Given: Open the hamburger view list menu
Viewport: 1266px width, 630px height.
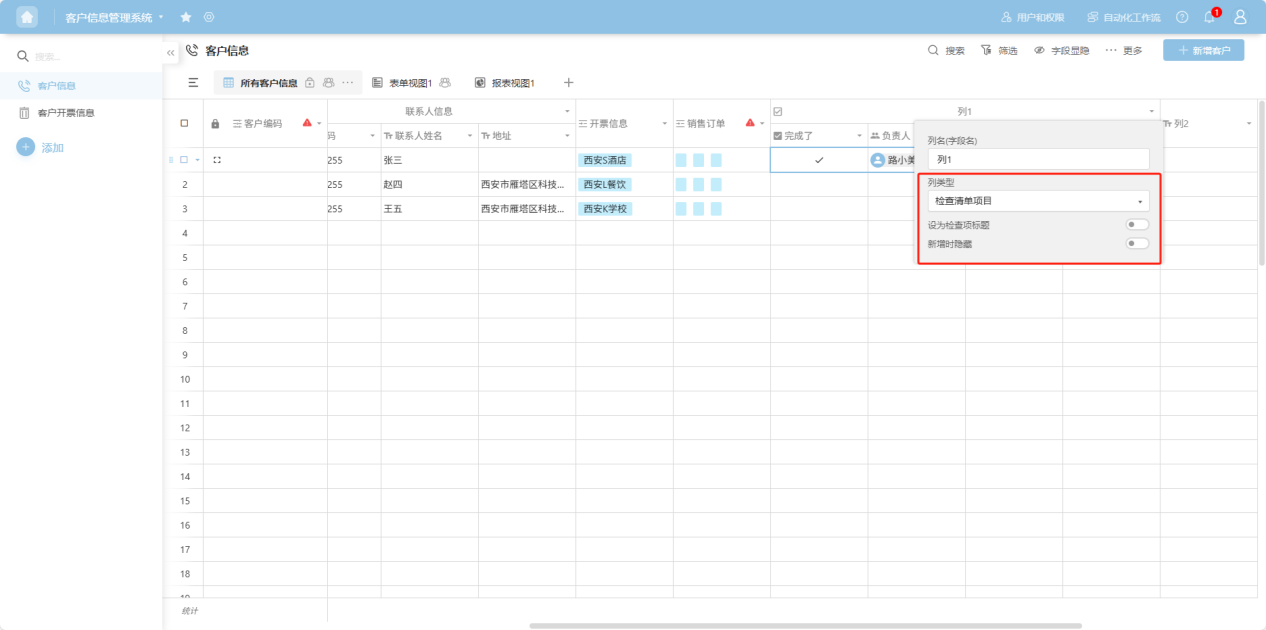Looking at the screenshot, I should click(x=193, y=83).
